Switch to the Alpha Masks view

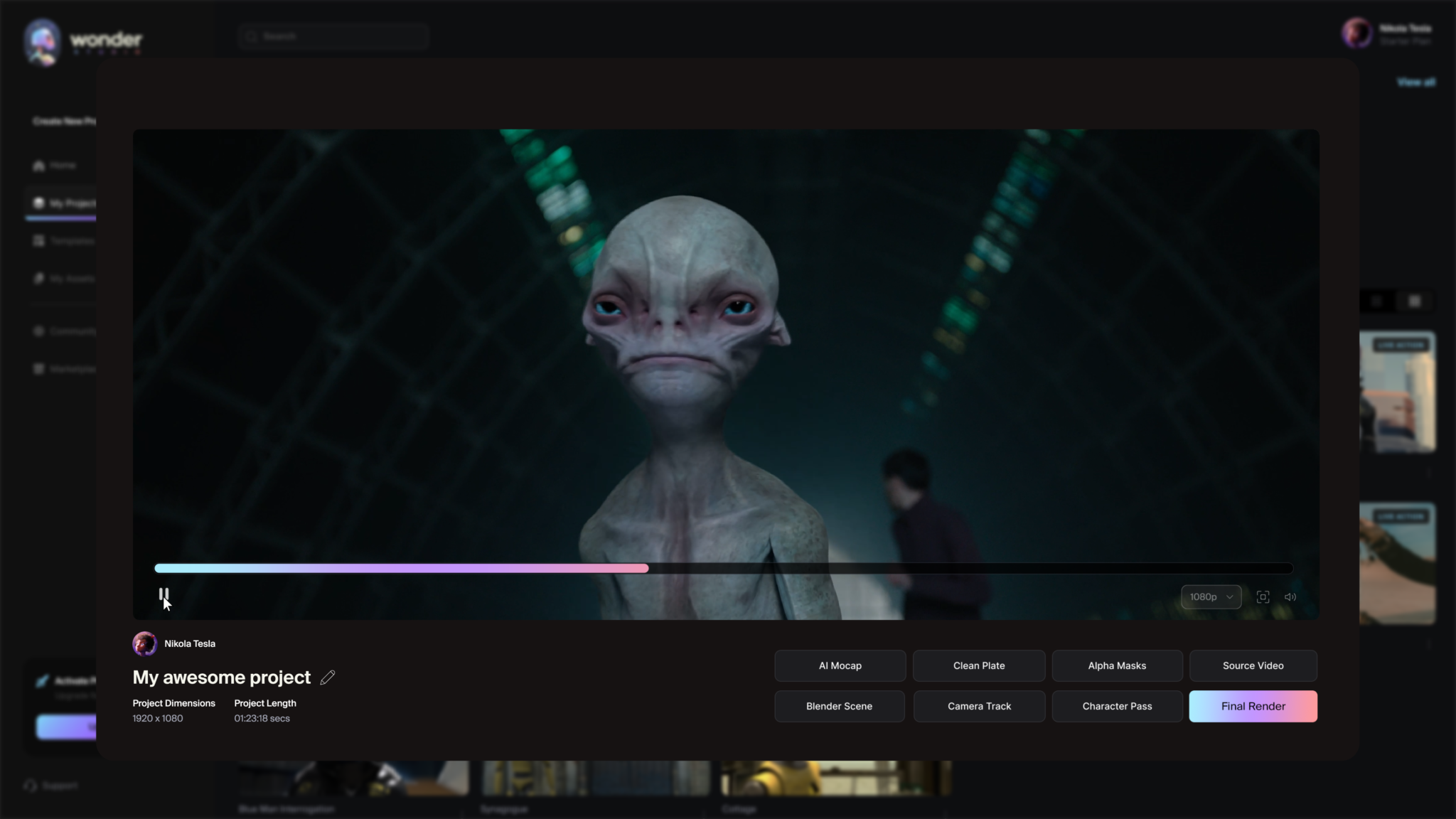(x=1116, y=665)
